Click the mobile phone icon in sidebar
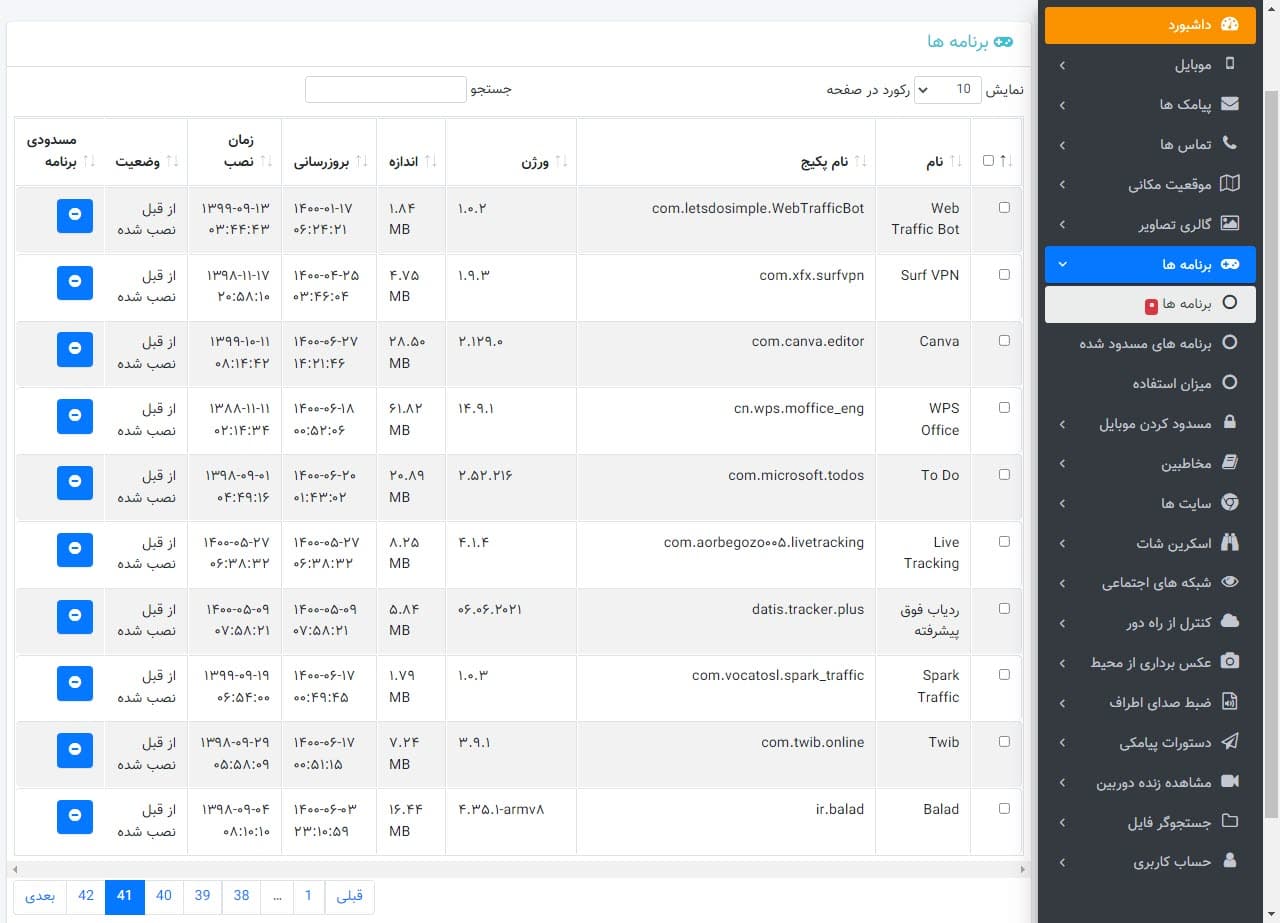The width and height of the screenshot is (1280, 923). [x=1230, y=64]
